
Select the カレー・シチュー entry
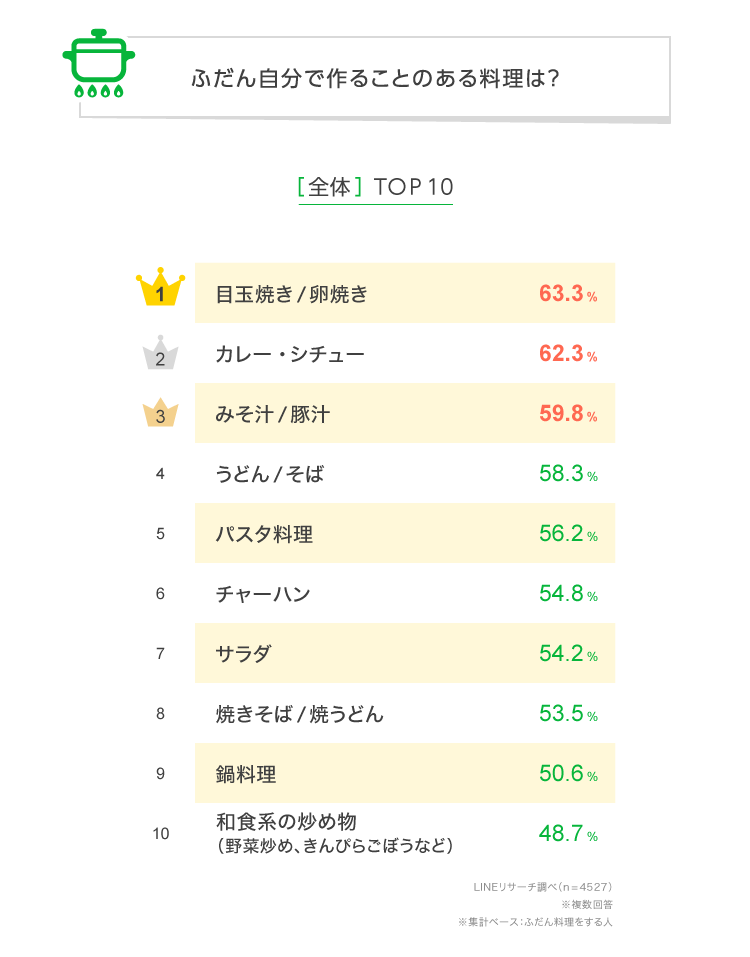pyautogui.click(x=290, y=354)
